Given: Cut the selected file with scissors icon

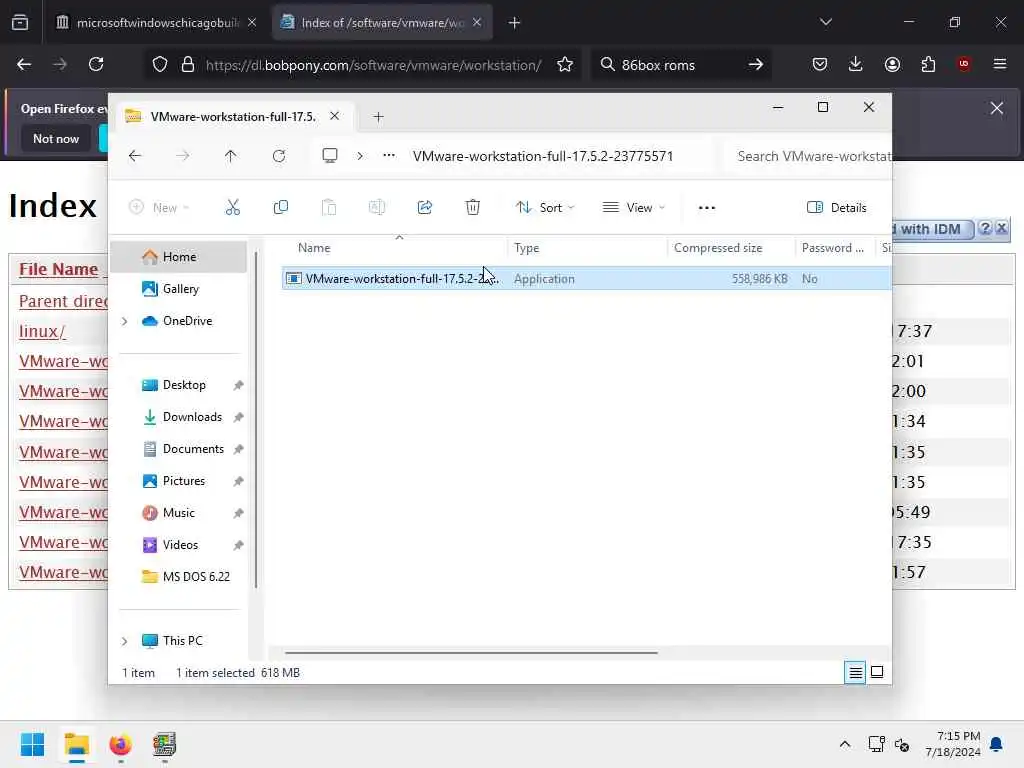Looking at the screenshot, I should pos(232,208).
